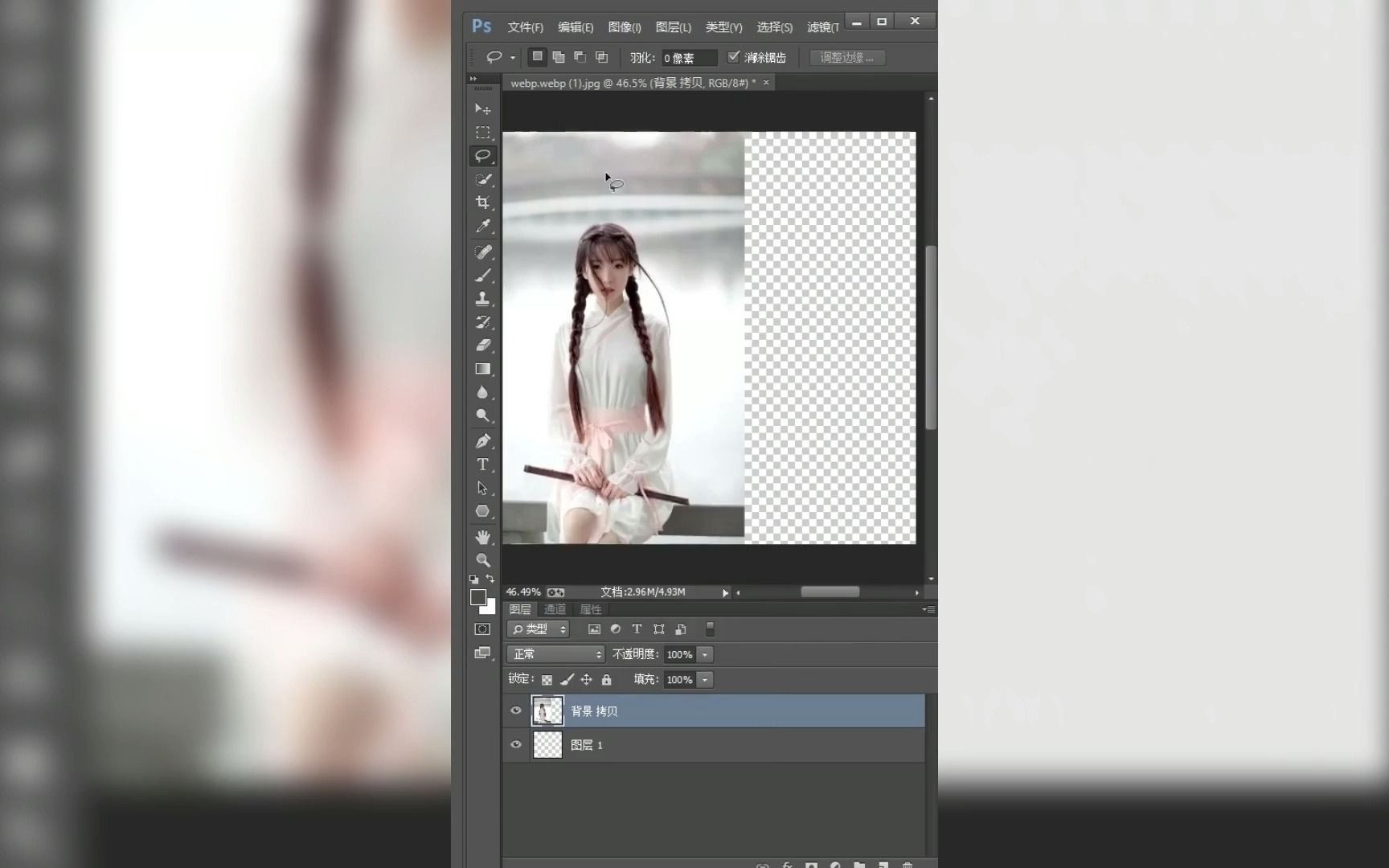This screenshot has height=868, width=1389.
Task: Toggle lock position
Action: (586, 680)
